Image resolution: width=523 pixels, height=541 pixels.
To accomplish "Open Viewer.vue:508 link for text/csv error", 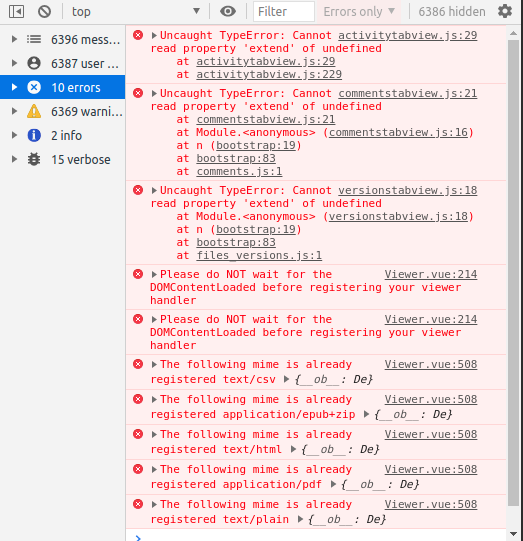I will click(x=431, y=364).
